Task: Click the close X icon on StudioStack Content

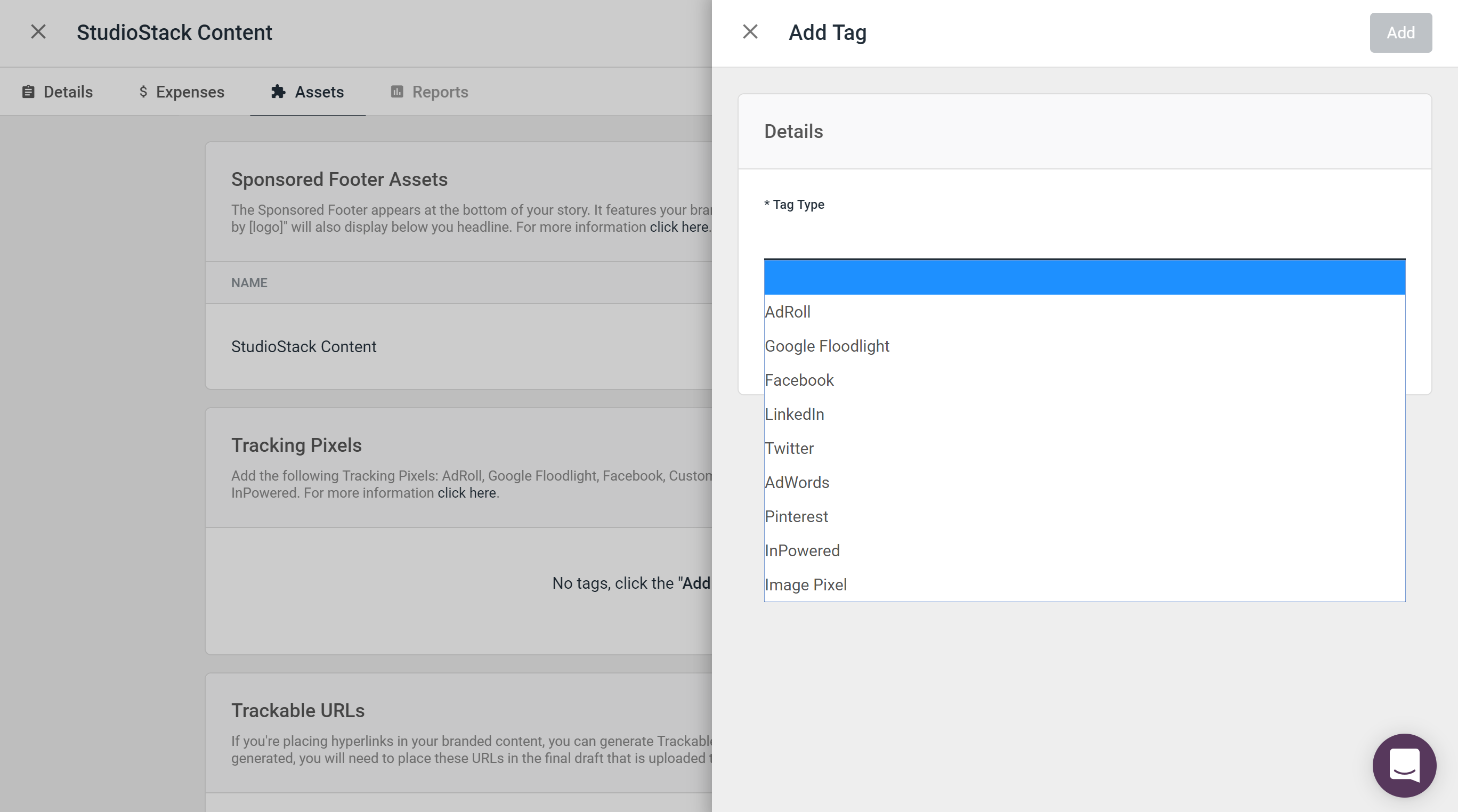Action: 38,31
